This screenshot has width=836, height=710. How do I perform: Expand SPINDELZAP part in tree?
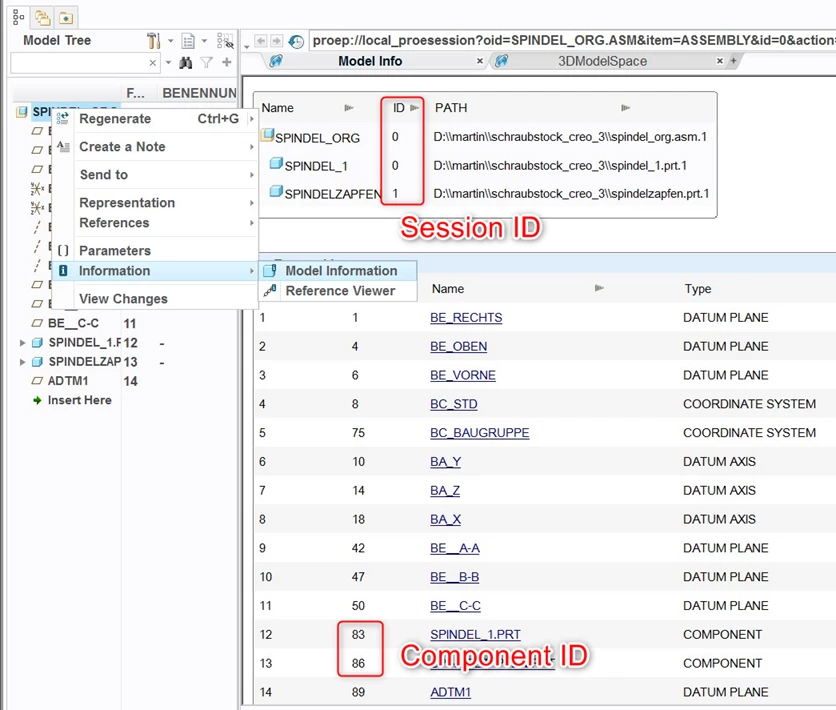point(22,362)
